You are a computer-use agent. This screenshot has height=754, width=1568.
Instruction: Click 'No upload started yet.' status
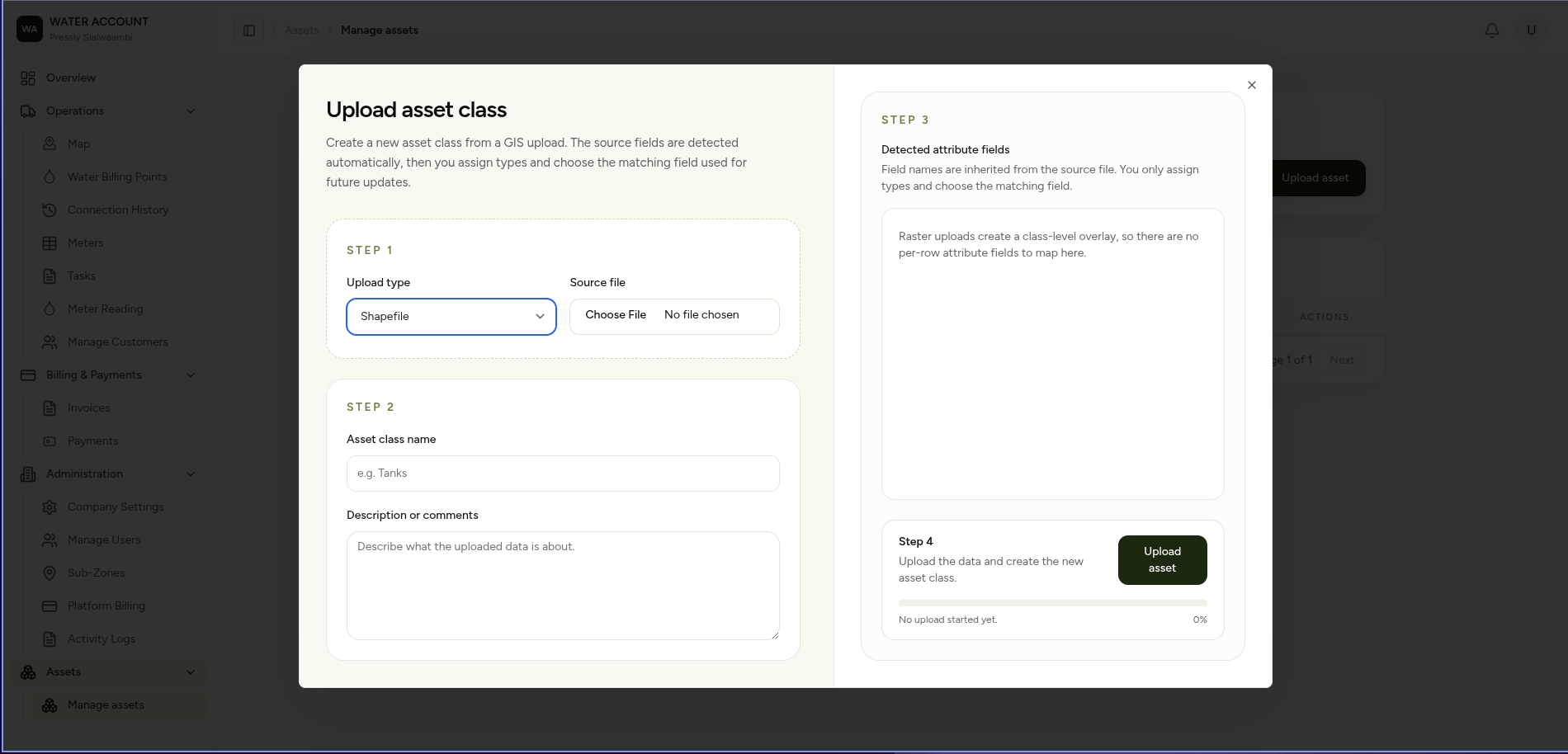947,620
